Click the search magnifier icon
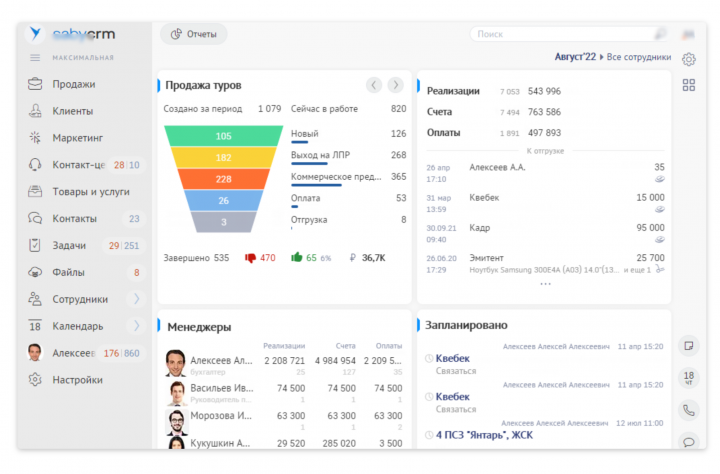 pos(660,34)
